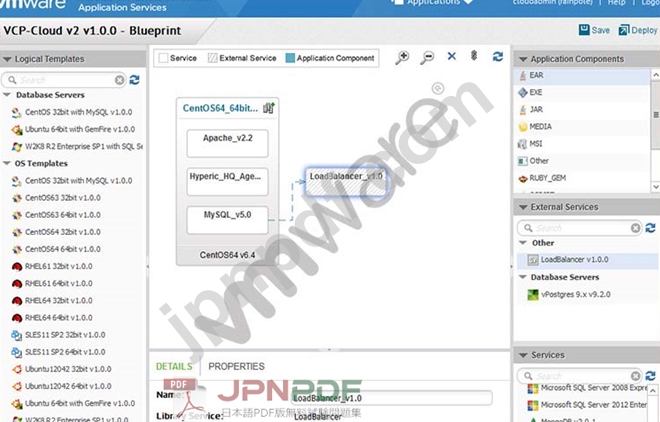Image resolution: width=660 pixels, height=422 pixels.
Task: Click the canvas toolbar refresh icon
Action: coord(498,56)
